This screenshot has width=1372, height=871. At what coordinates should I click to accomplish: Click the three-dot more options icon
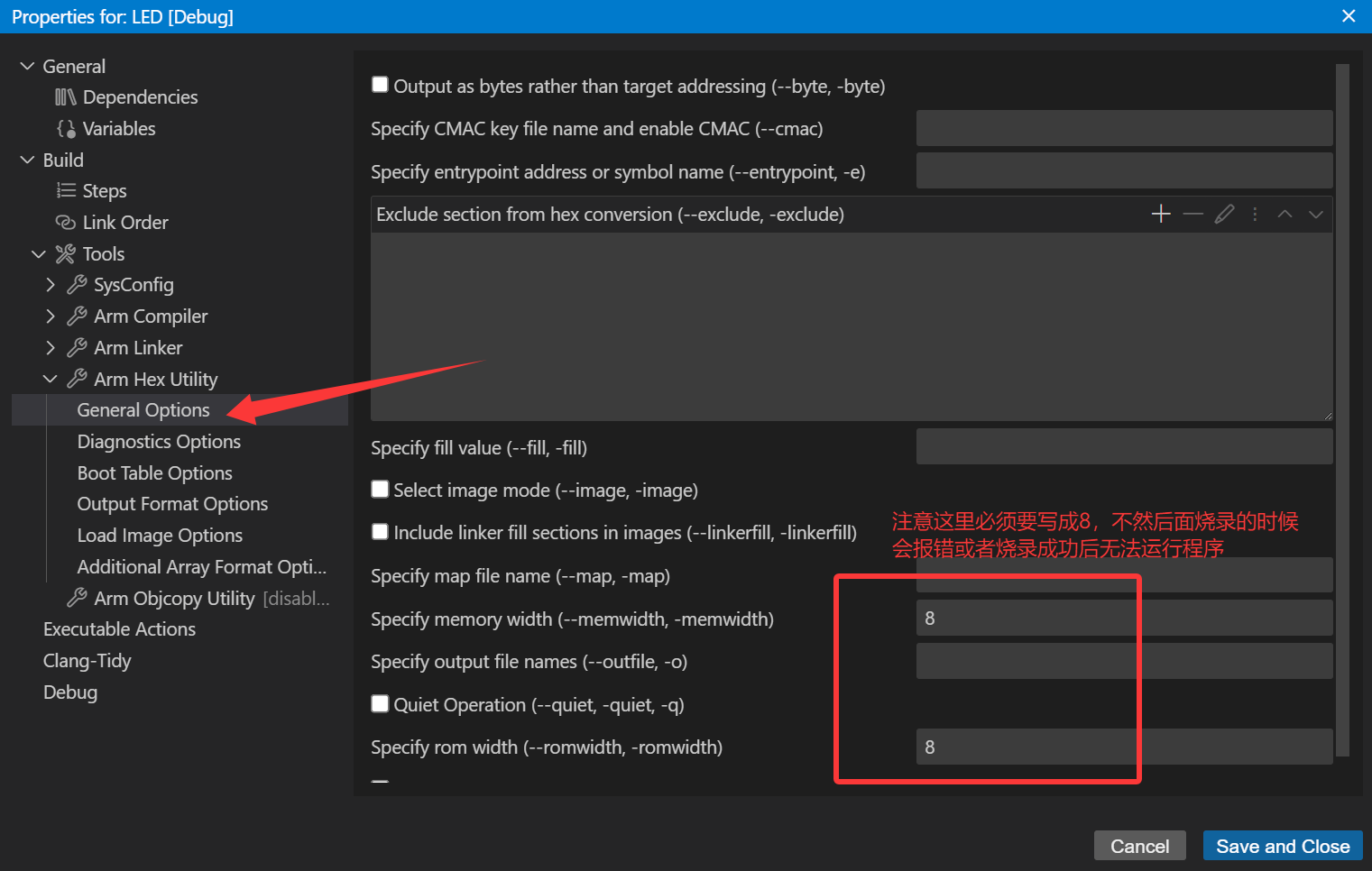(1255, 214)
